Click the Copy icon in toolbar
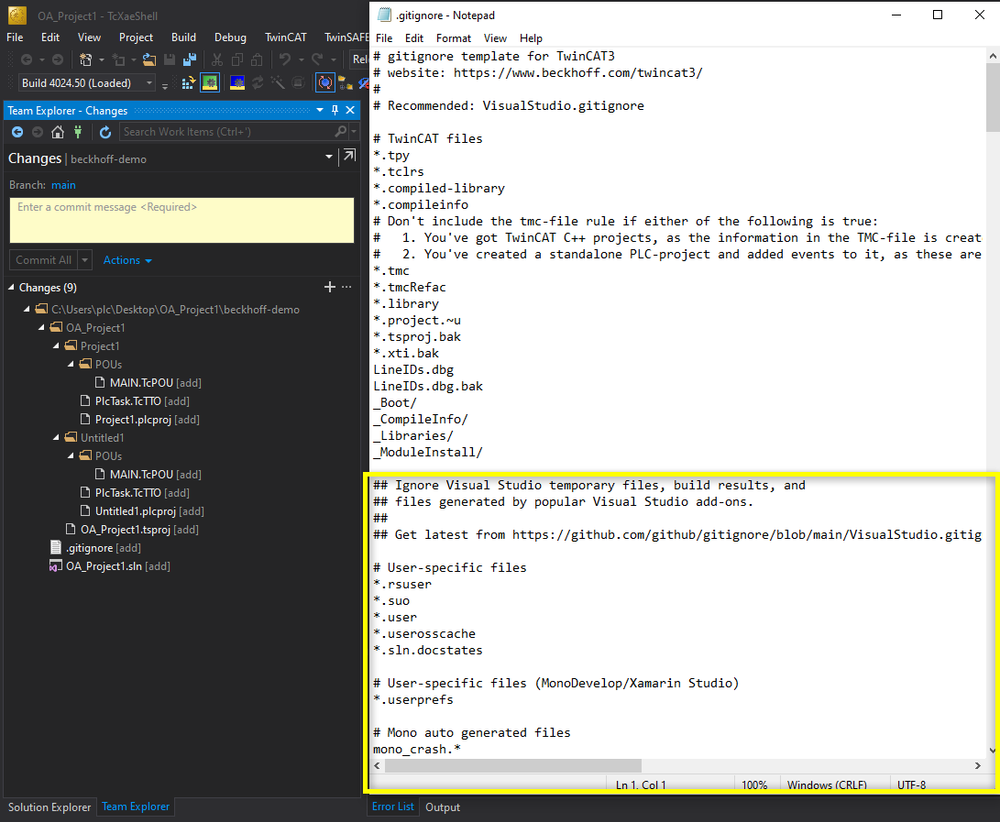The image size is (1000, 822). click(237, 60)
